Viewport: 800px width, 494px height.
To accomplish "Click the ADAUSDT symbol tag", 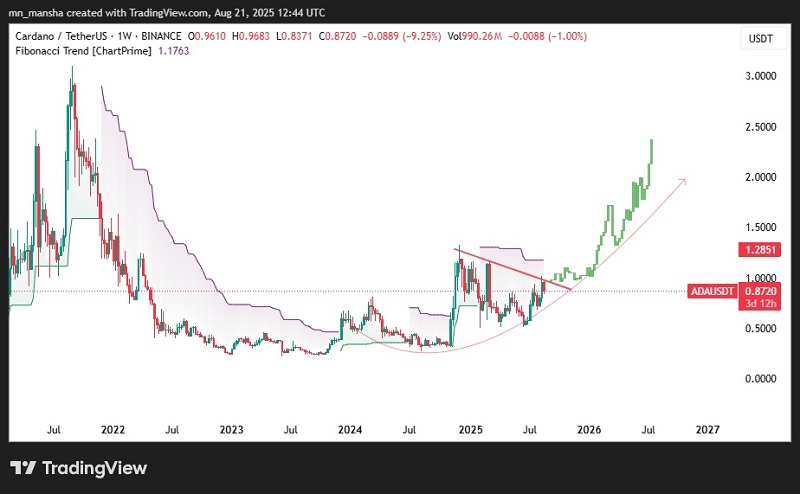I will (x=714, y=291).
